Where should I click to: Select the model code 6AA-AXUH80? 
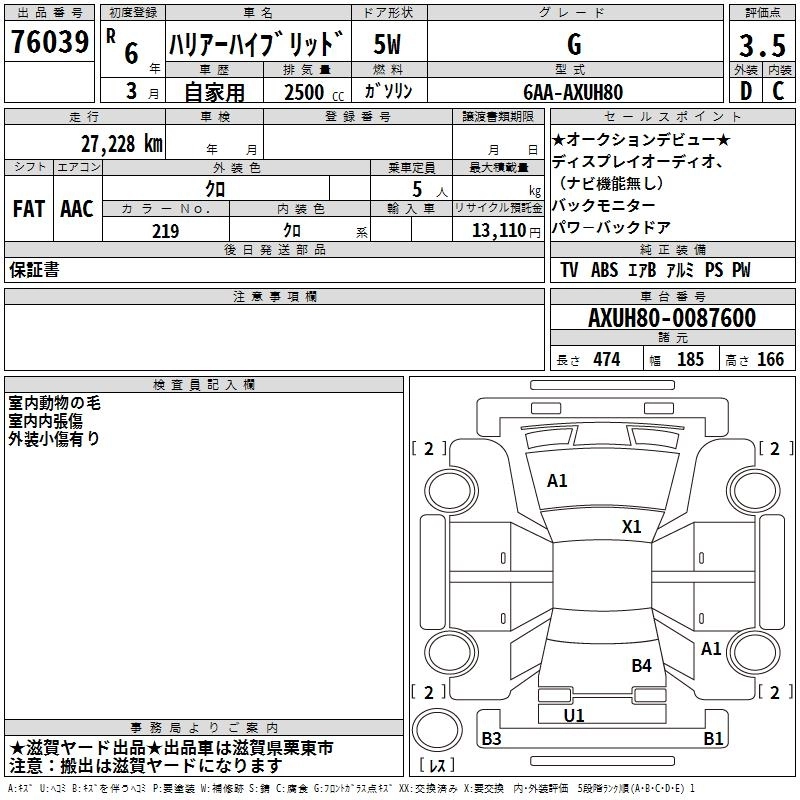pyautogui.click(x=573, y=91)
